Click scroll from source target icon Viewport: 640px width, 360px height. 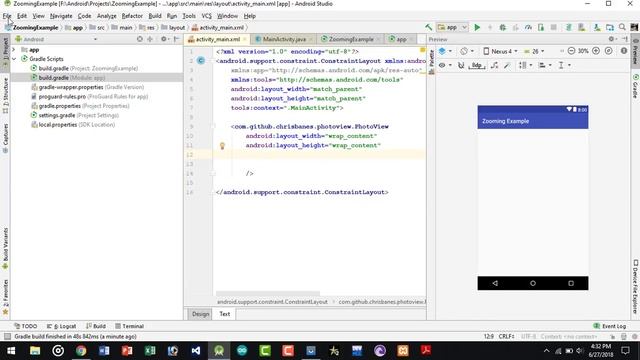140,39
